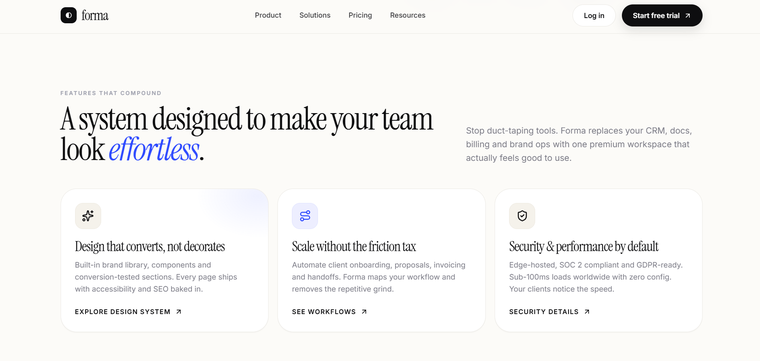Screen dimensions: 760x361
Task: Open the Resources menu
Action: (408, 16)
